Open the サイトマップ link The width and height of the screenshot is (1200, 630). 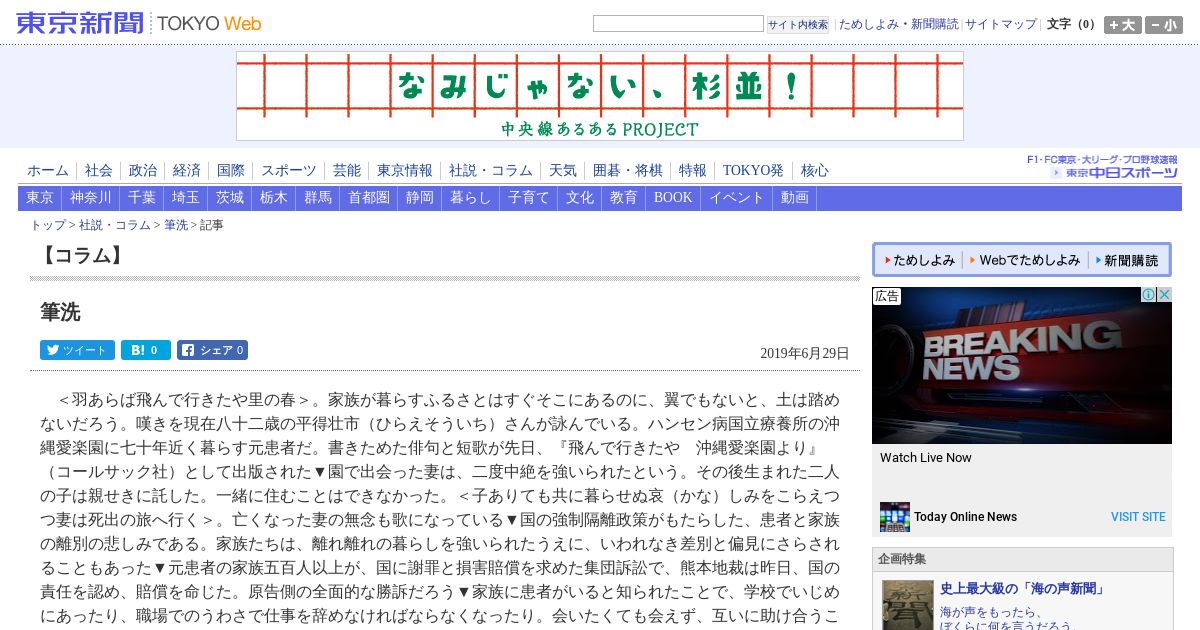1001,24
